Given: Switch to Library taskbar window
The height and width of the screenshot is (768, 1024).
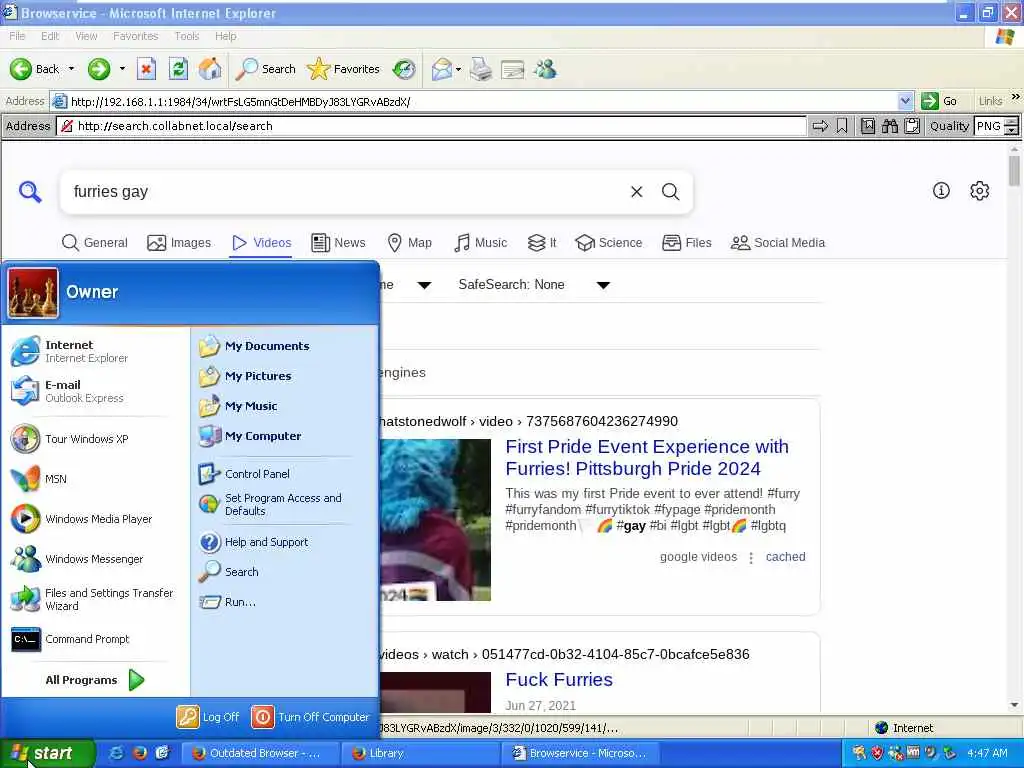Looking at the screenshot, I should point(420,754).
